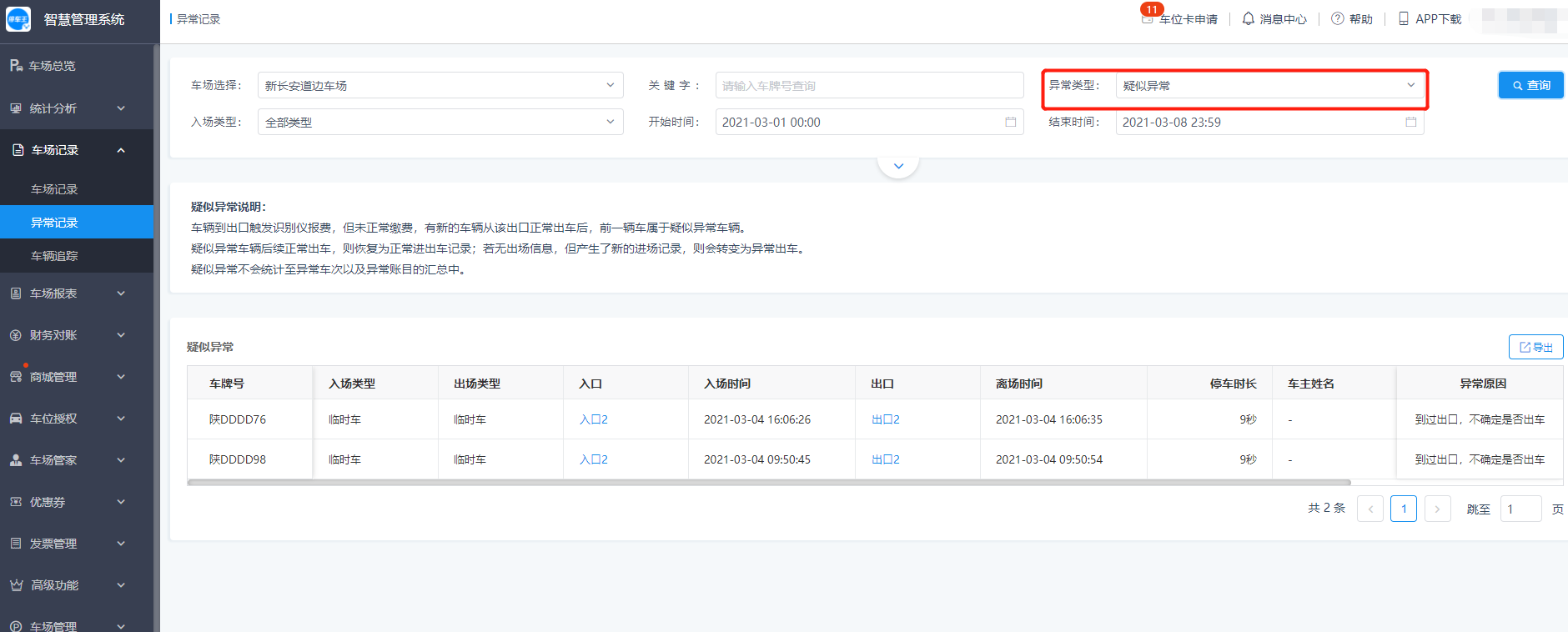The width and height of the screenshot is (1568, 632).
Task: Click the 车场总览 overview sidebar icon
Action: pyautogui.click(x=16, y=65)
